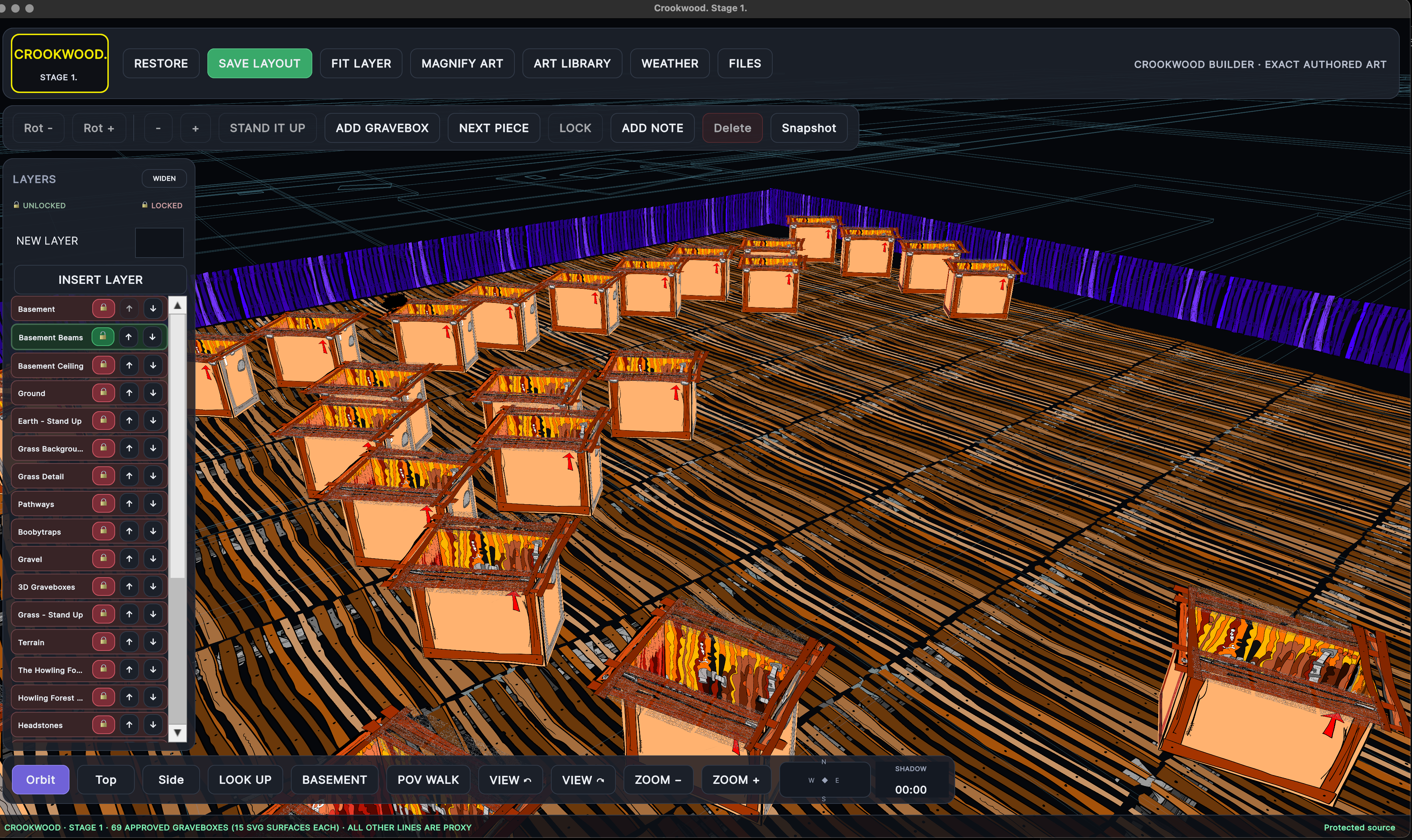
Task: Toggle lock on the Headstones layer
Action: coord(104,725)
